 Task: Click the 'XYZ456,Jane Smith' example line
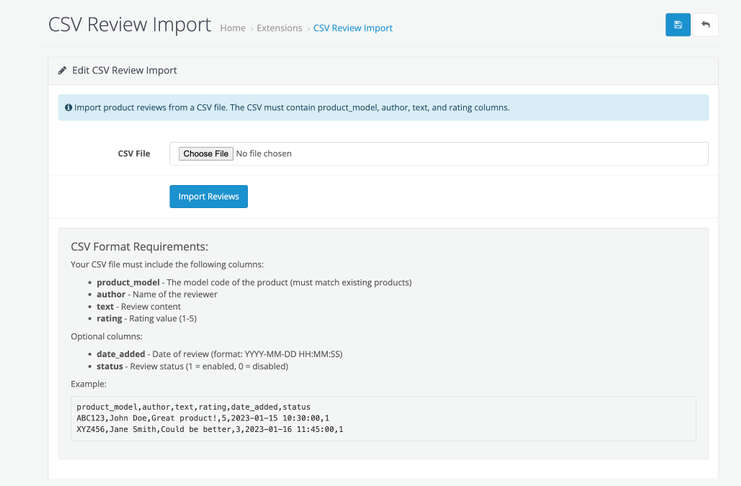tap(210, 430)
